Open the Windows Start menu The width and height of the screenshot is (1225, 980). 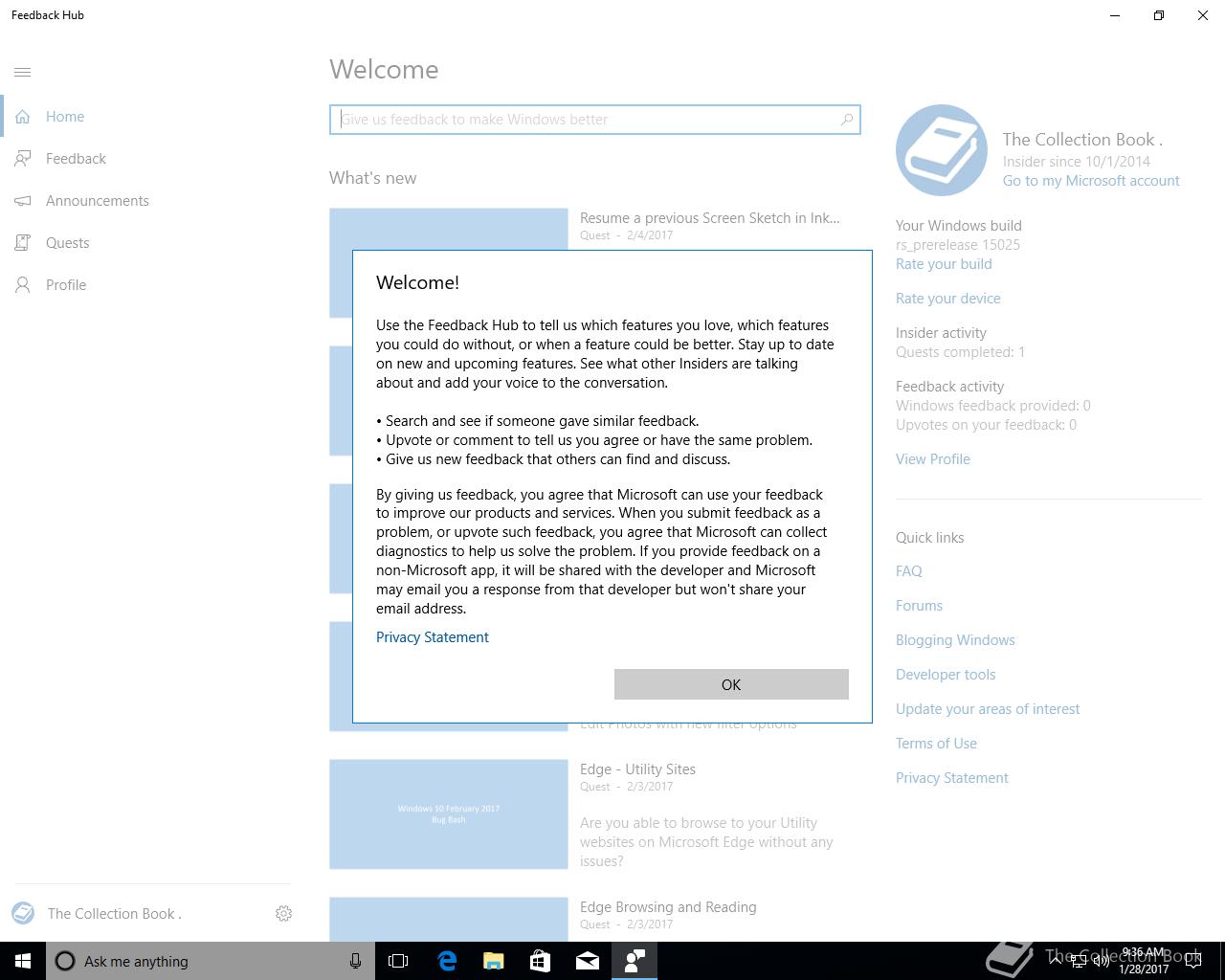tap(23, 961)
